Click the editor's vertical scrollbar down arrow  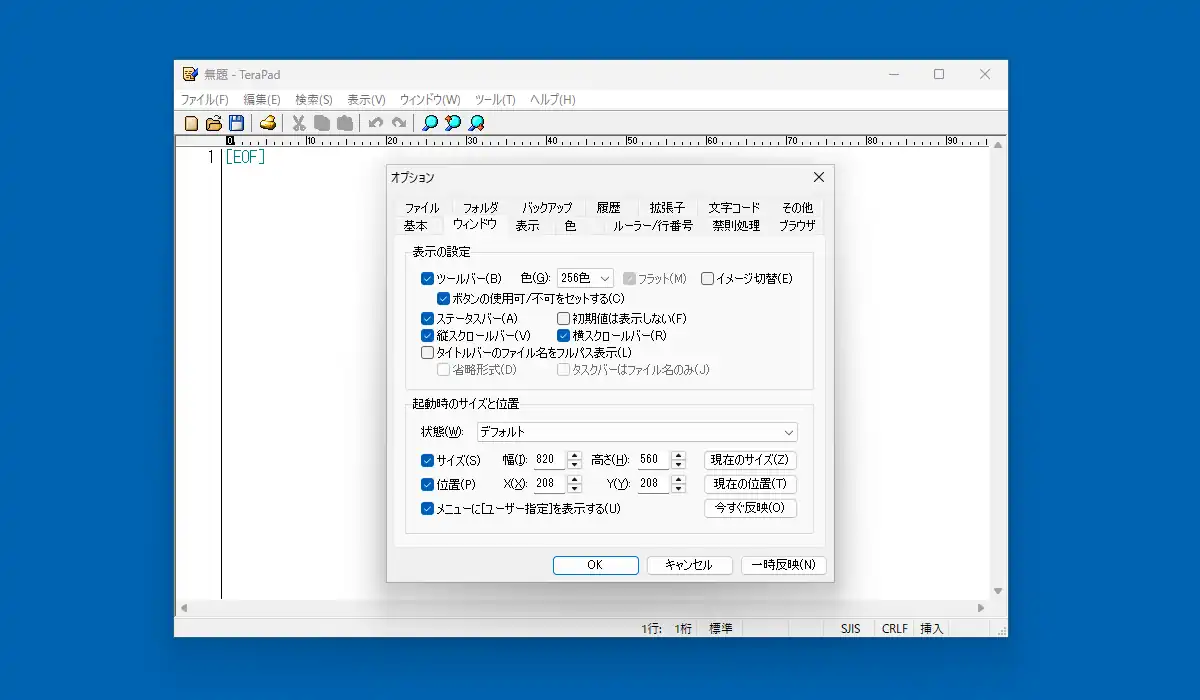(x=998, y=591)
